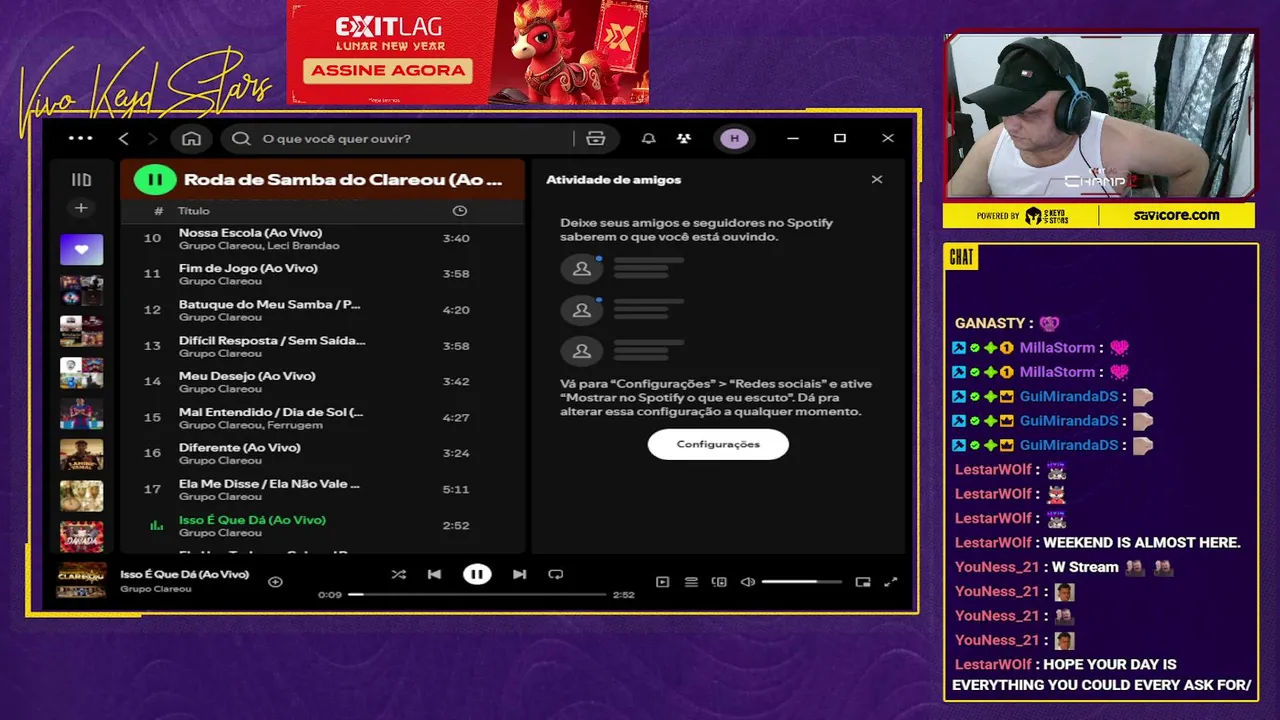
Task: Open the mini player
Action: pos(863,582)
